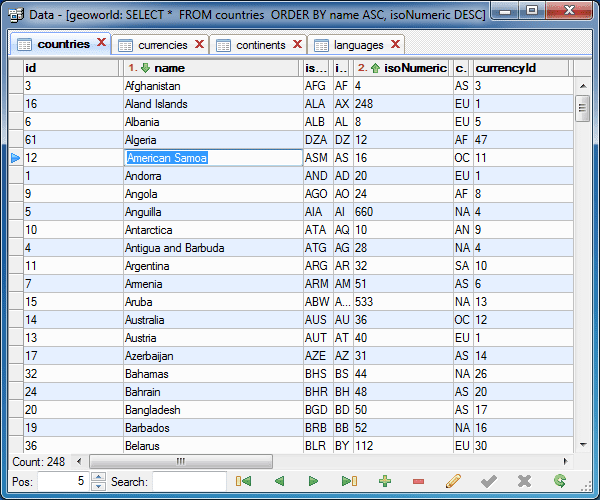Select the Antarctica name cell
This screenshot has width=600, height=500.
pyautogui.click(x=213, y=230)
